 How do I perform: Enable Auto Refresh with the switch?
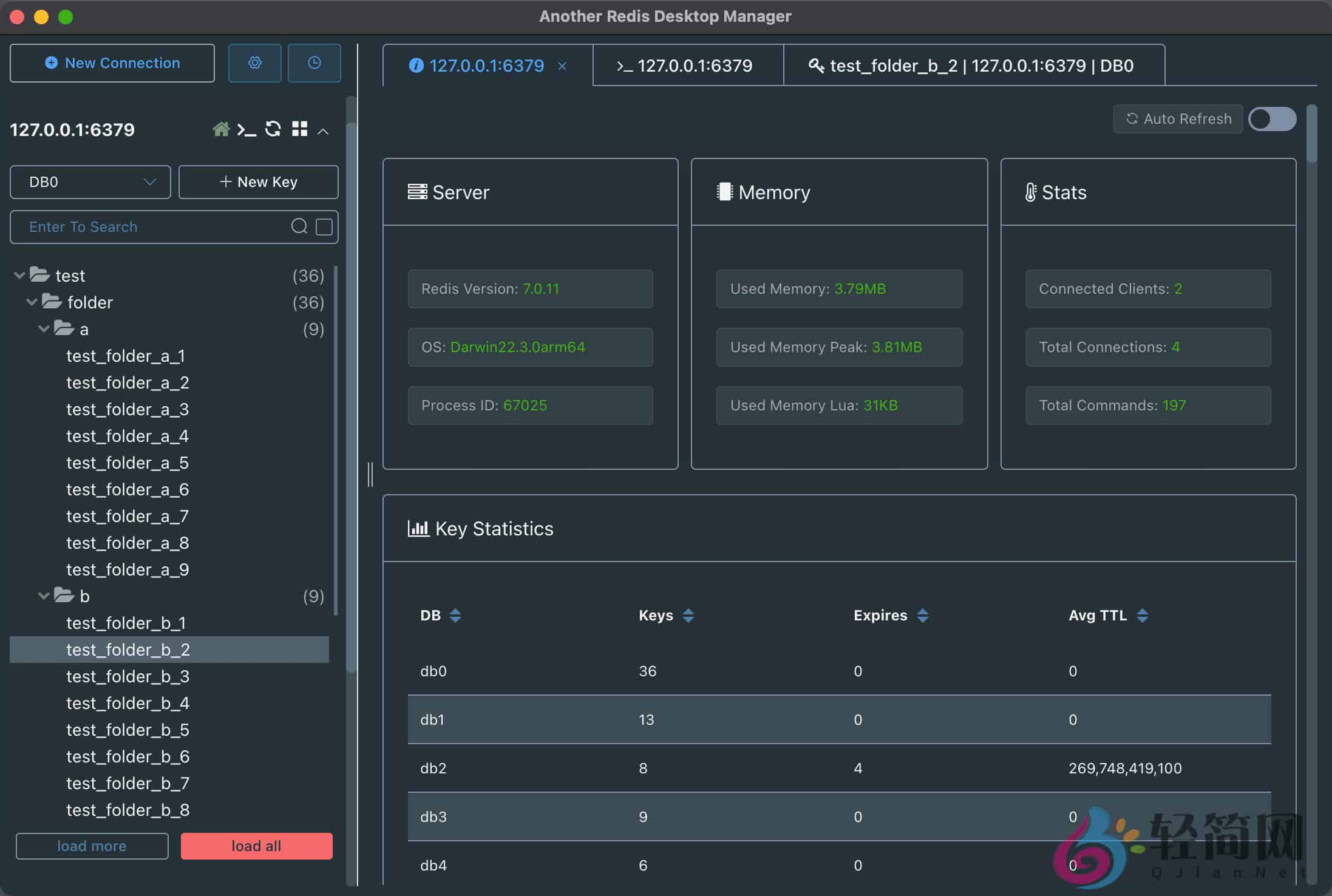[1271, 119]
